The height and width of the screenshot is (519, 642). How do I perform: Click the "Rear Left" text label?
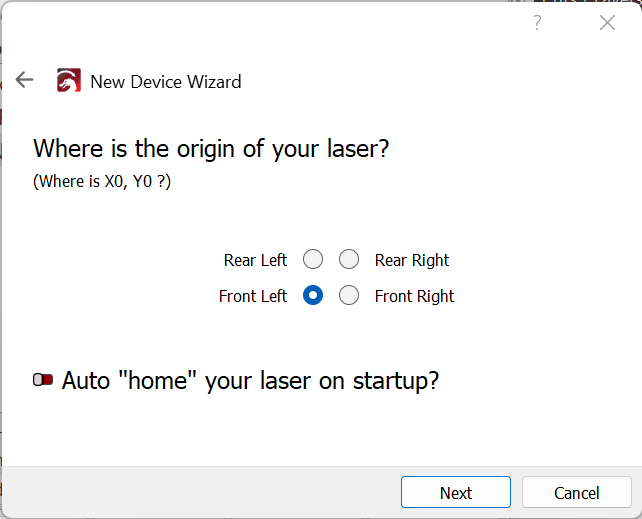[255, 260]
